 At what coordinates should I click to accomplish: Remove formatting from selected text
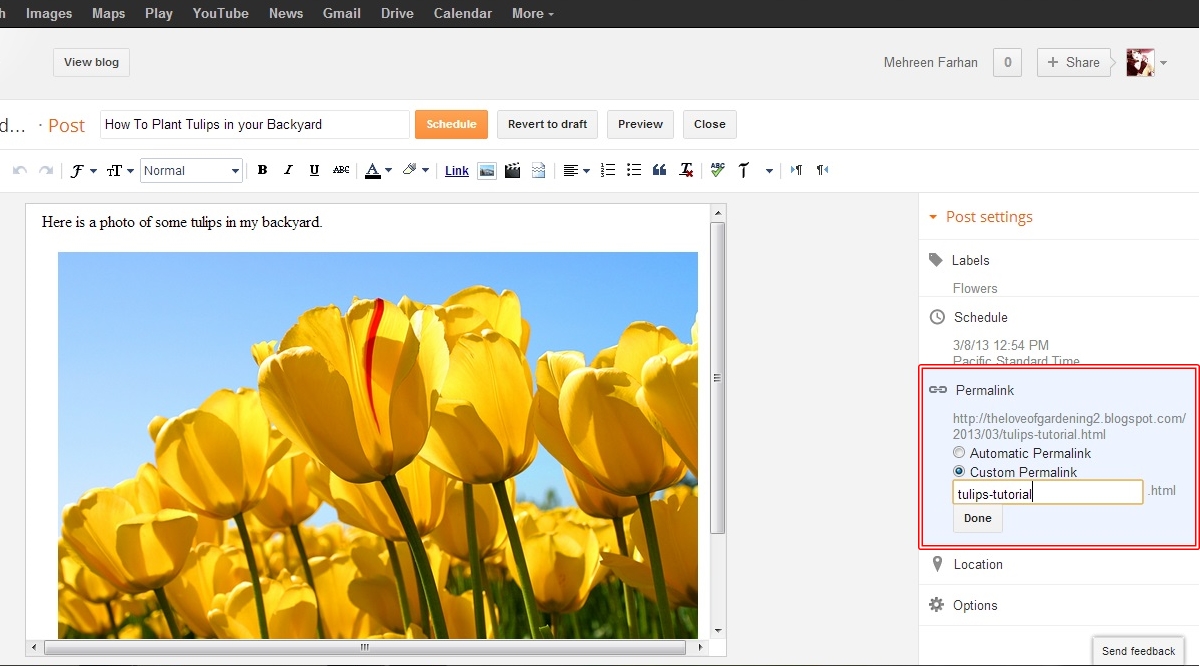click(x=685, y=170)
